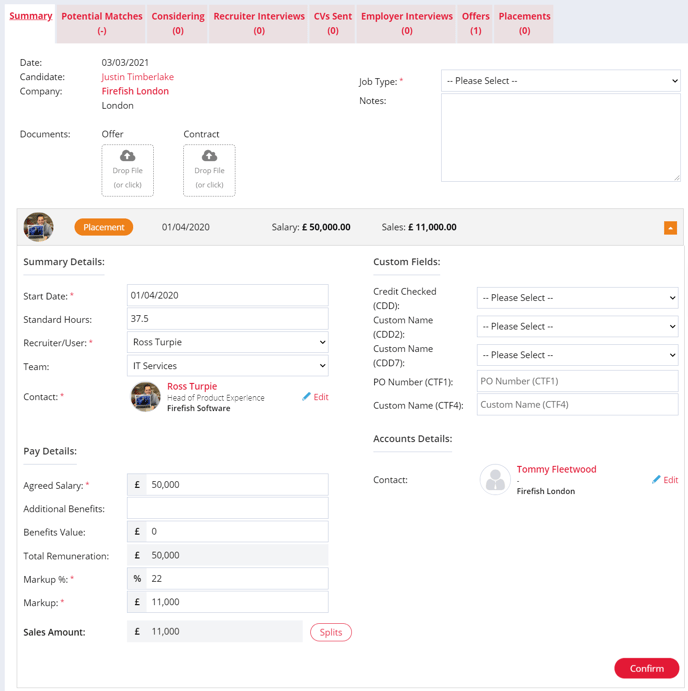
Task: Open the Credit Checked (CDD) dropdown
Action: [577, 298]
